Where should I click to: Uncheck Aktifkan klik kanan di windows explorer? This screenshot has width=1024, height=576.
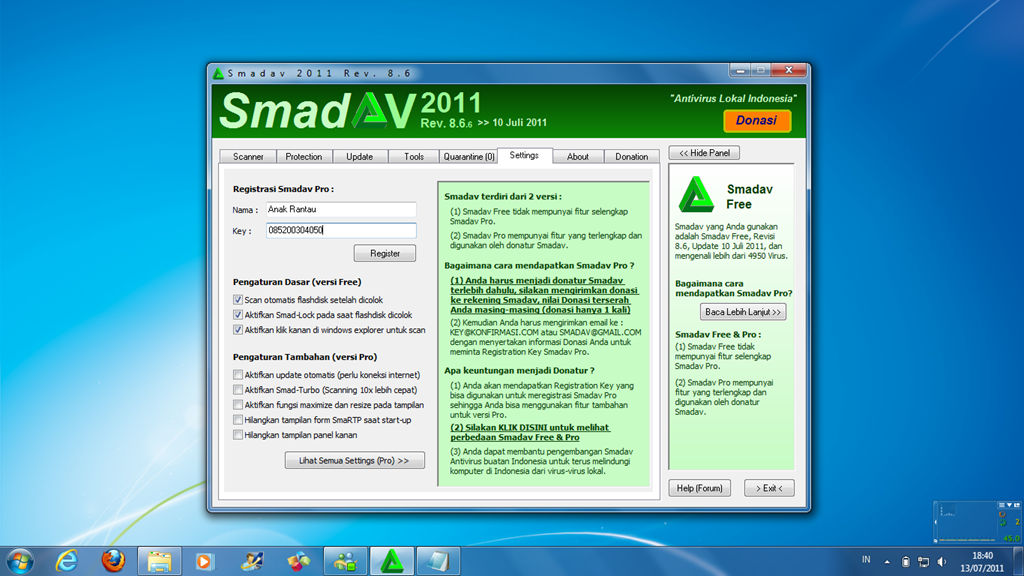(x=238, y=330)
